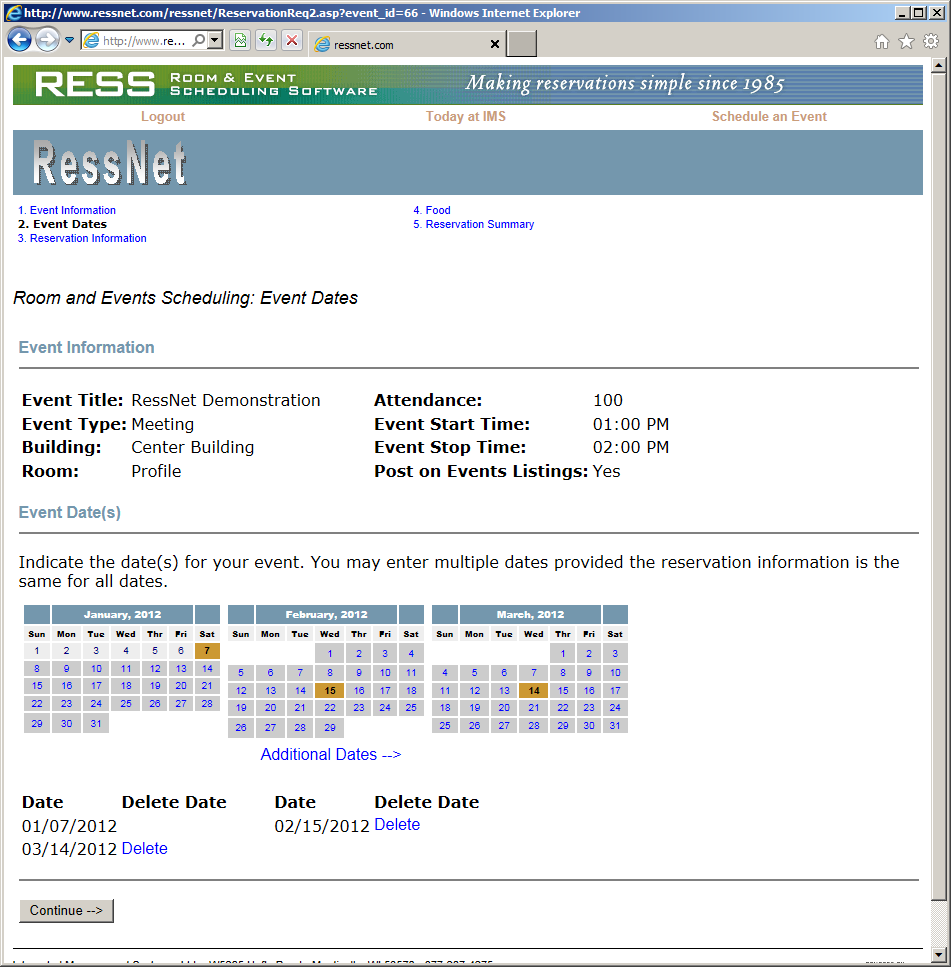Open the Schedule an Event menu
This screenshot has height=967, width=951.
pyautogui.click(x=769, y=116)
